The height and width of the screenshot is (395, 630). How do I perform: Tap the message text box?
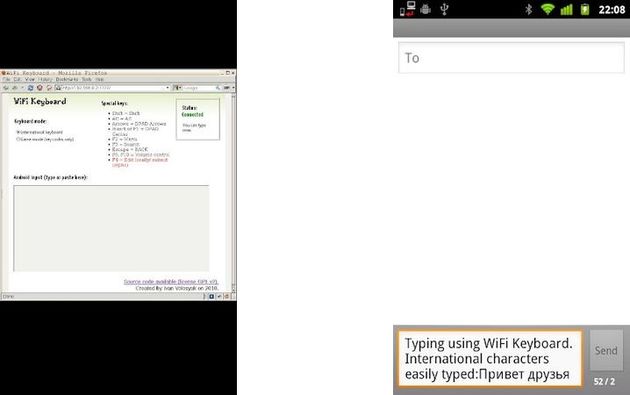490,358
